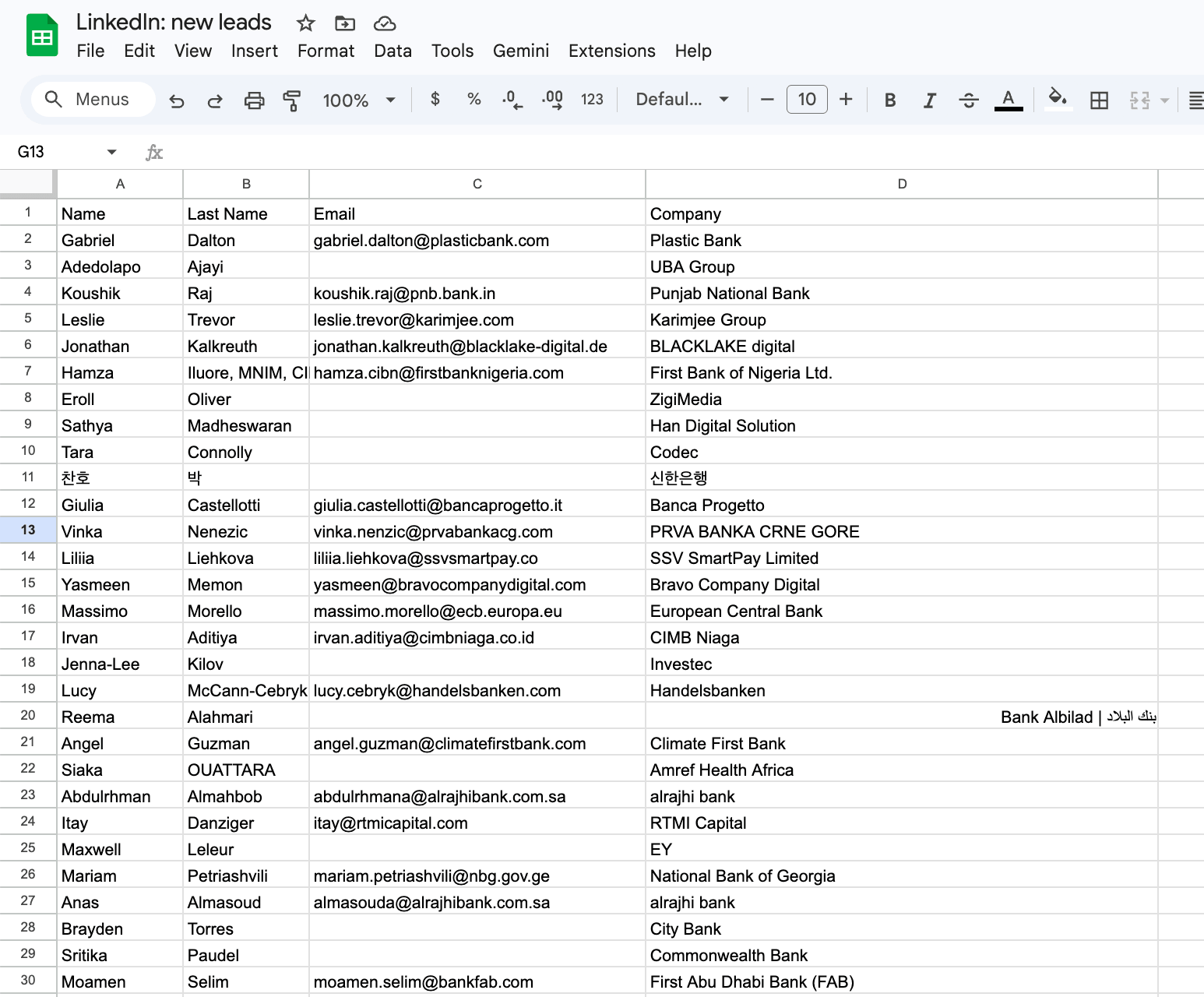The image size is (1204, 997).
Task: Open the Help menu
Action: [693, 51]
